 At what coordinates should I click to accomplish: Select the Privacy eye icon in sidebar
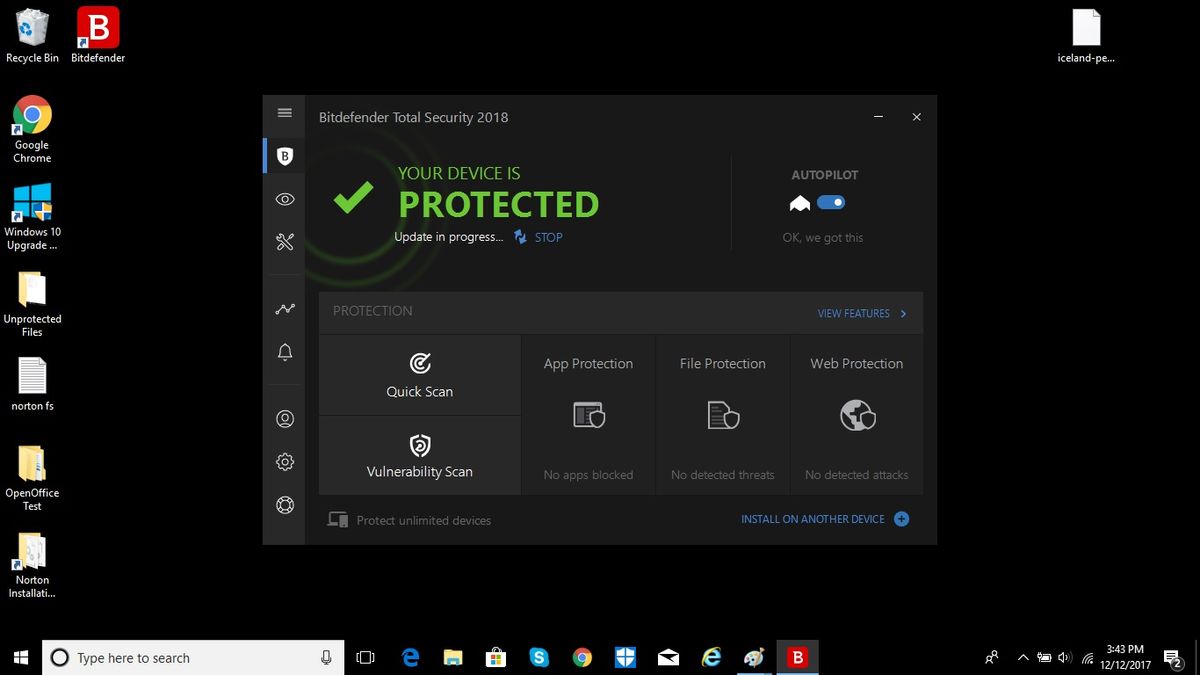285,199
